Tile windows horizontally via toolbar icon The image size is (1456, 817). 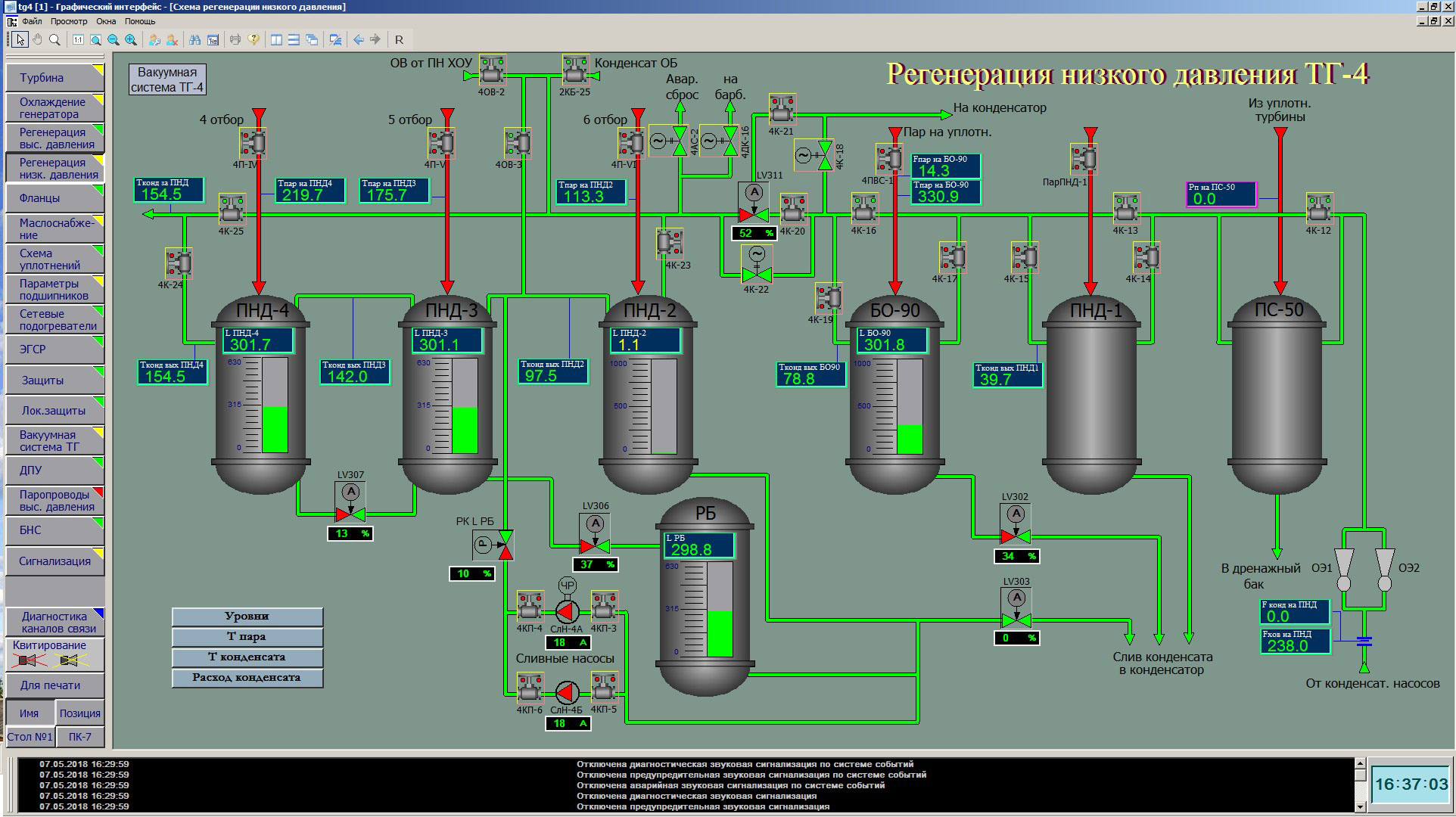pyautogui.click(x=294, y=40)
